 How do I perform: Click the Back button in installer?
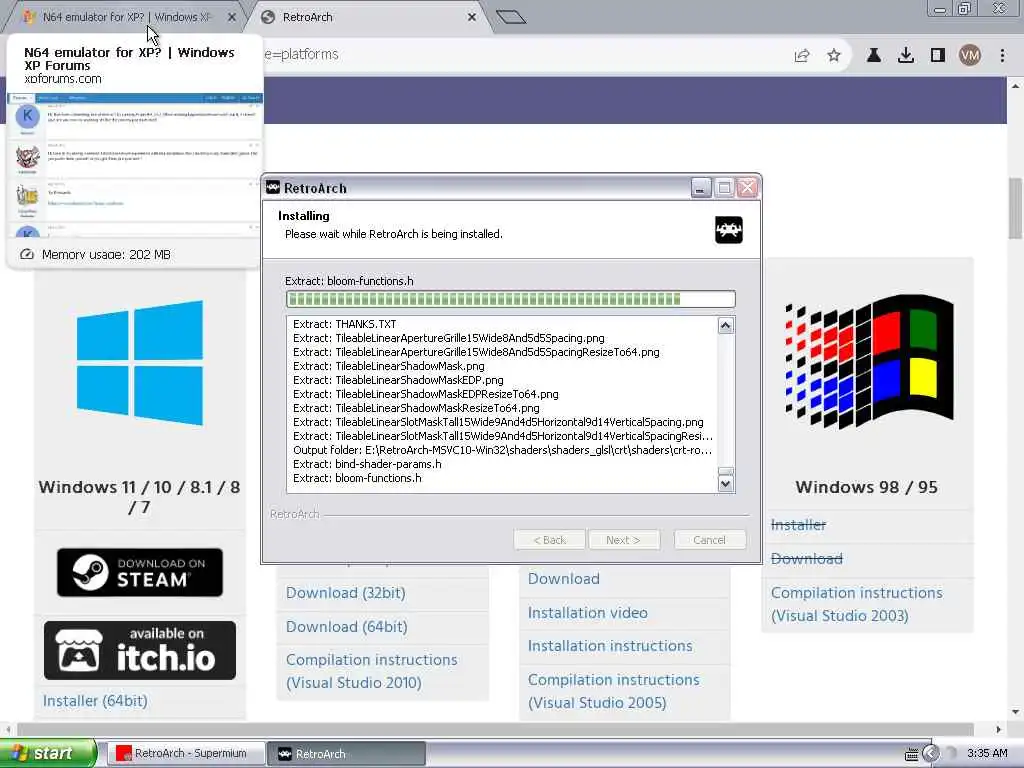[x=549, y=540]
